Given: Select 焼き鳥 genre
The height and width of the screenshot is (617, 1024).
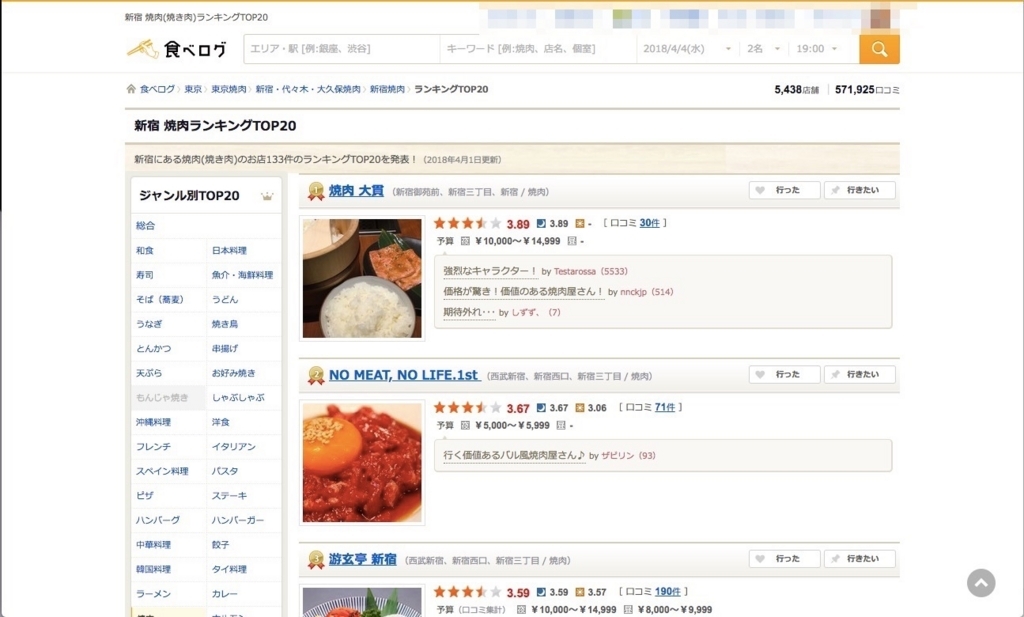Looking at the screenshot, I should point(225,324).
